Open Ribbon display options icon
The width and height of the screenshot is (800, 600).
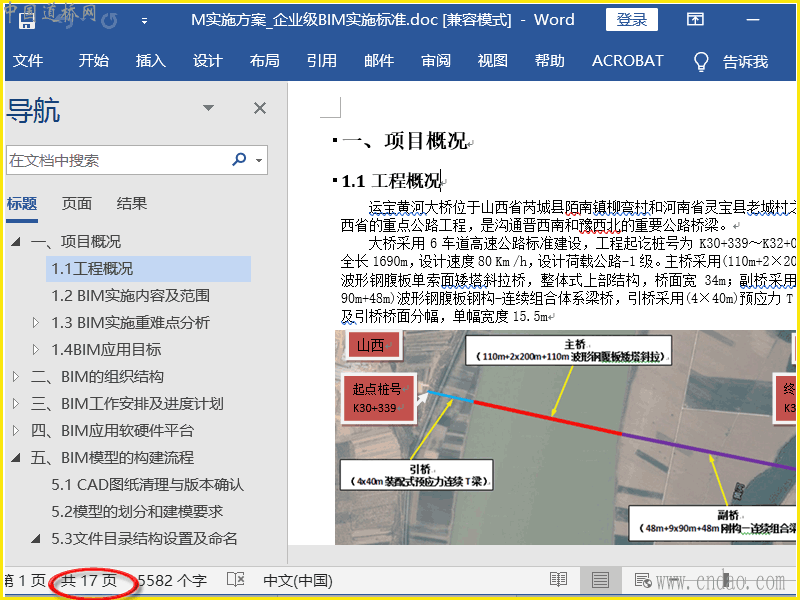pos(695,19)
